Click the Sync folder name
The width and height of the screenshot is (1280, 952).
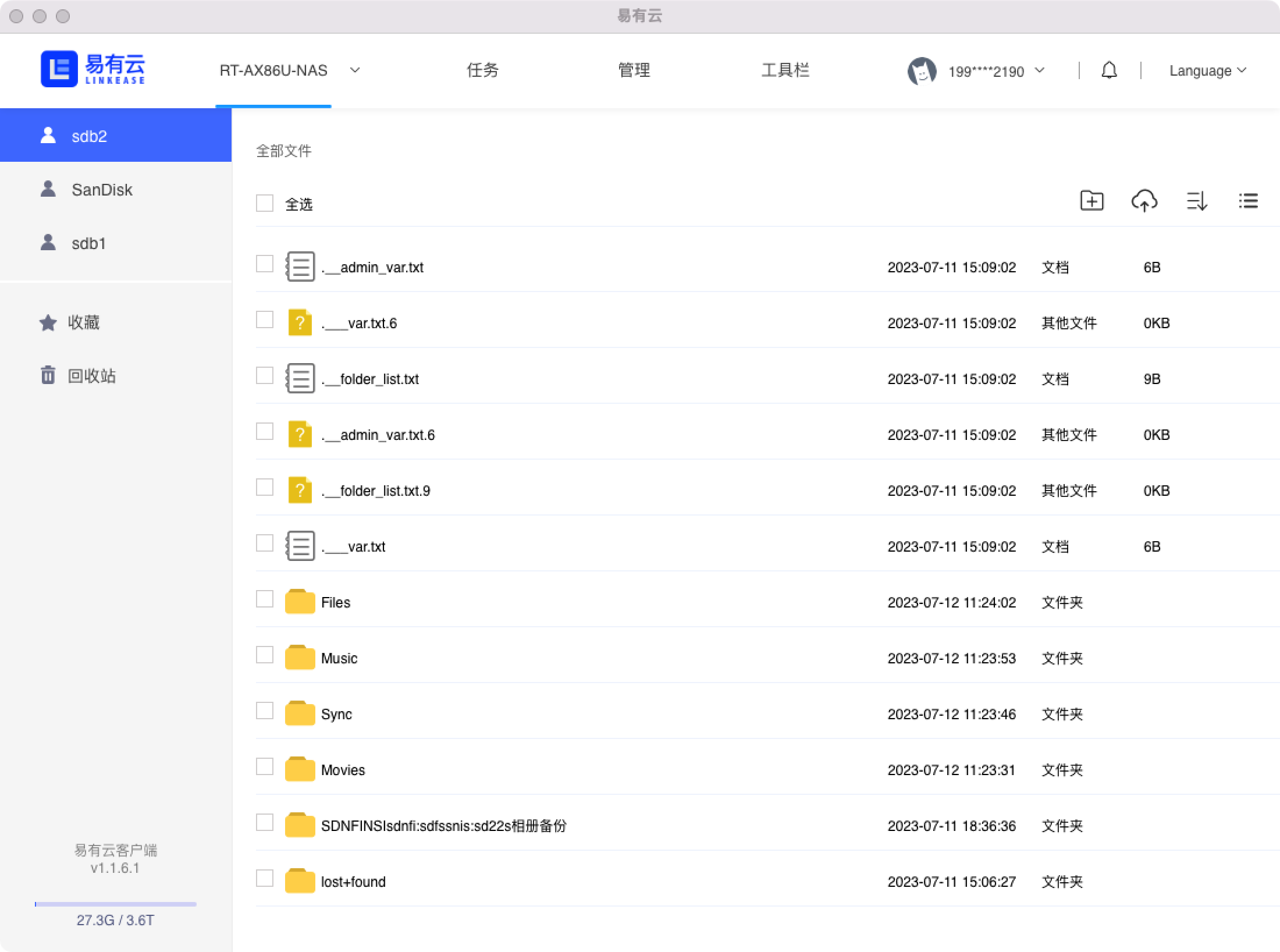coord(336,714)
